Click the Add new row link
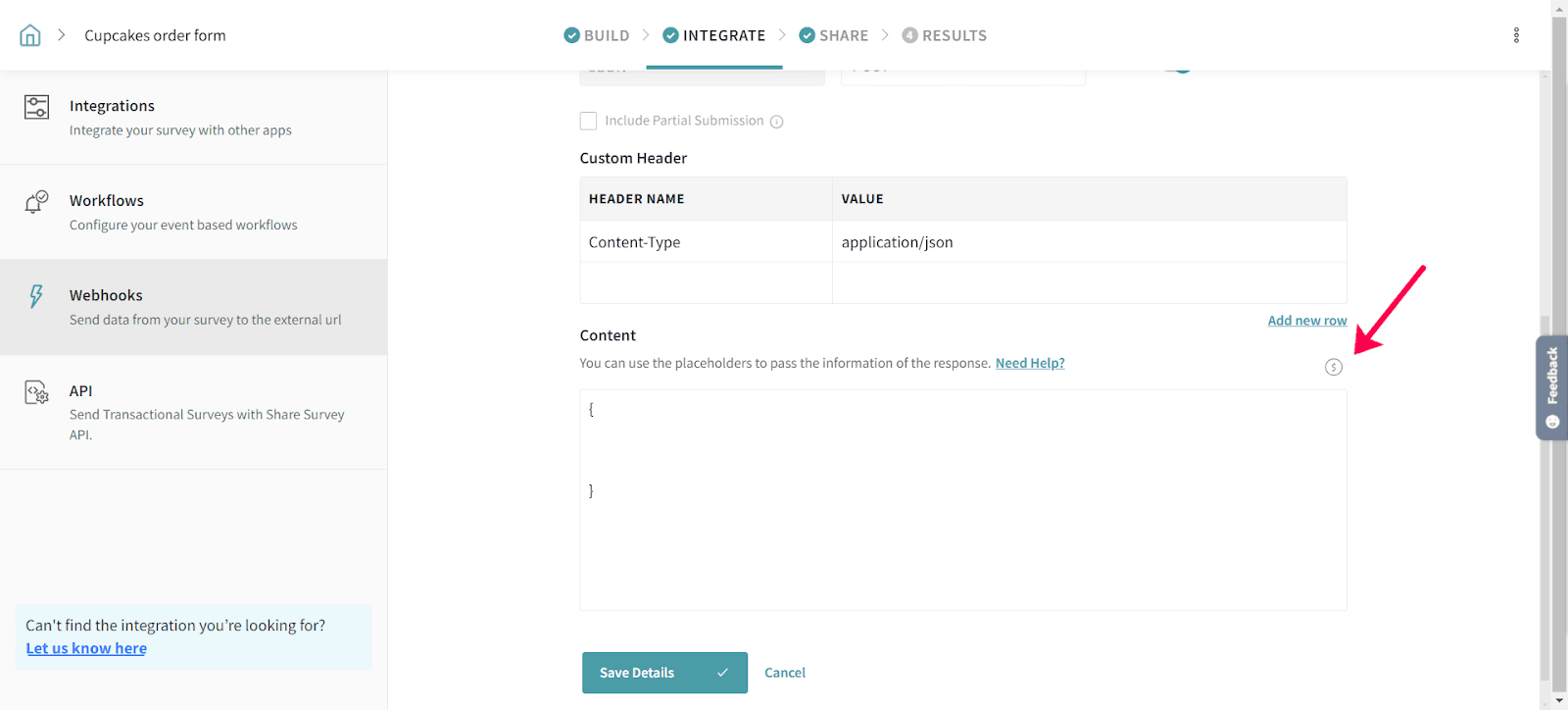The height and width of the screenshot is (710, 1568). [1306, 321]
